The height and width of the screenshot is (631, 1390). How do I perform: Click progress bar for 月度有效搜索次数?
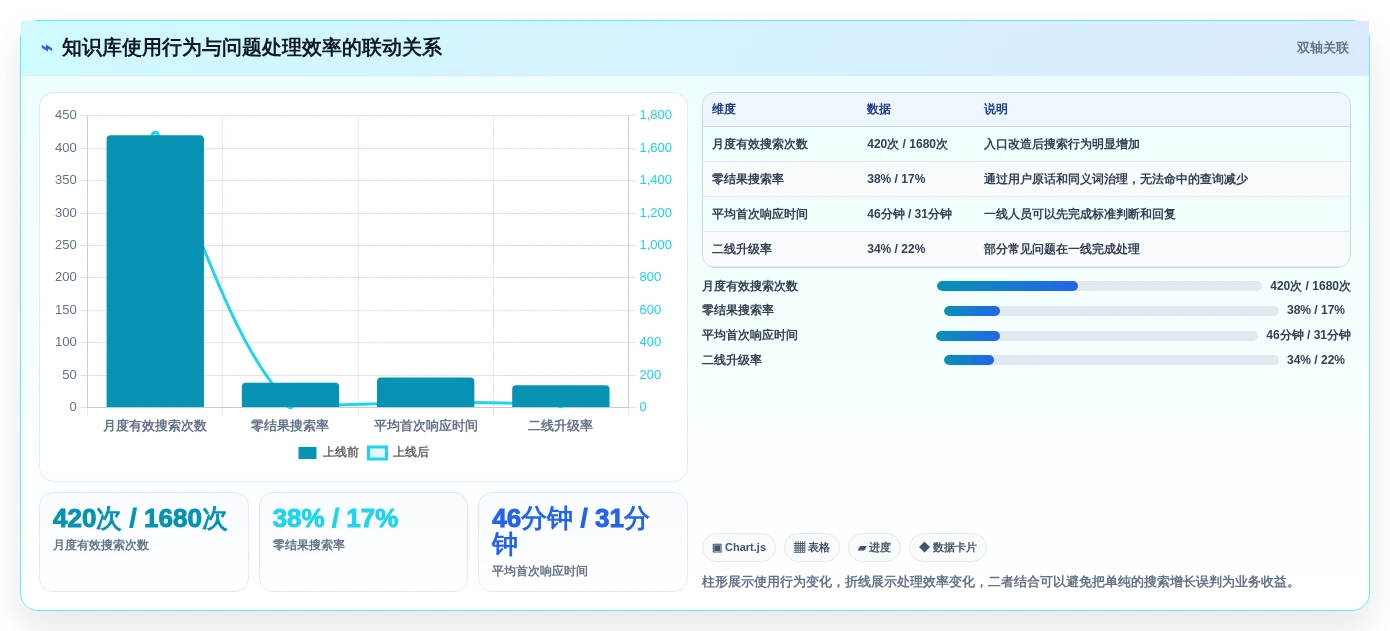[1099, 286]
